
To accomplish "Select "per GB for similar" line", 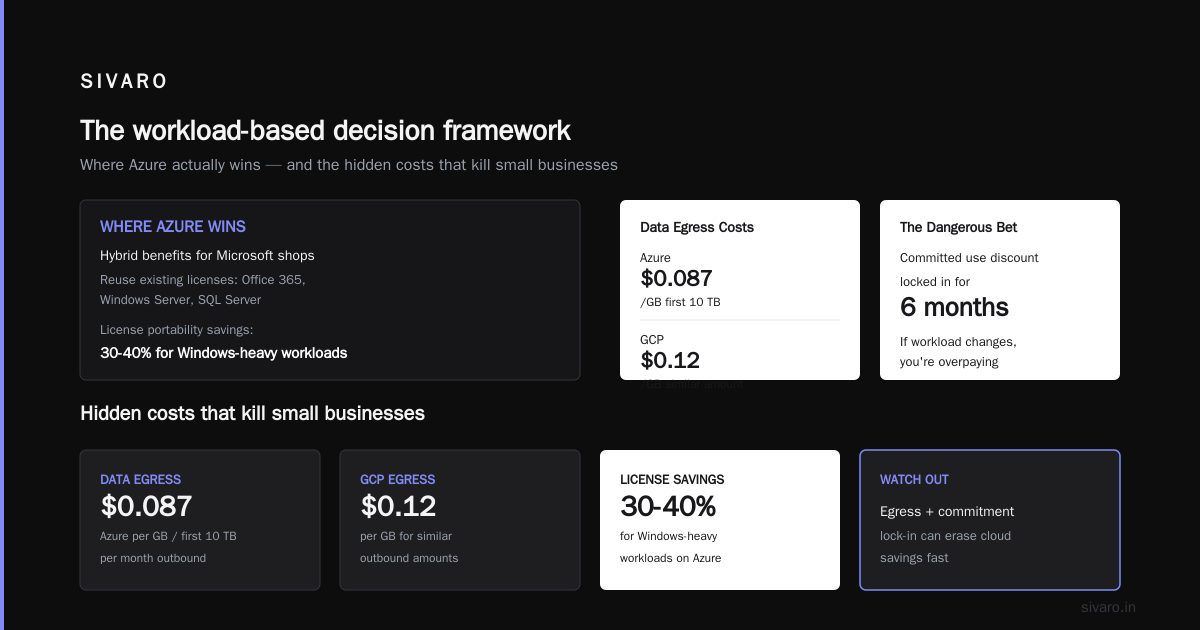I will [x=405, y=536].
